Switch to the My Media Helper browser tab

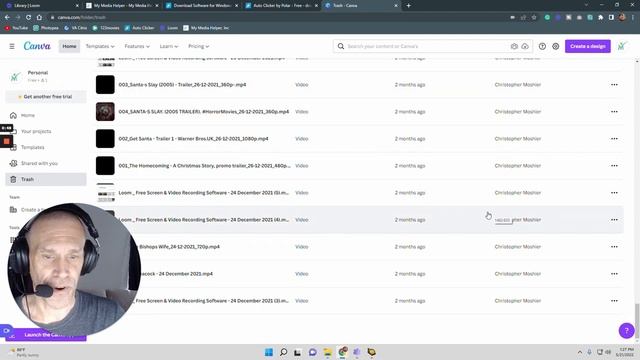pos(122,6)
